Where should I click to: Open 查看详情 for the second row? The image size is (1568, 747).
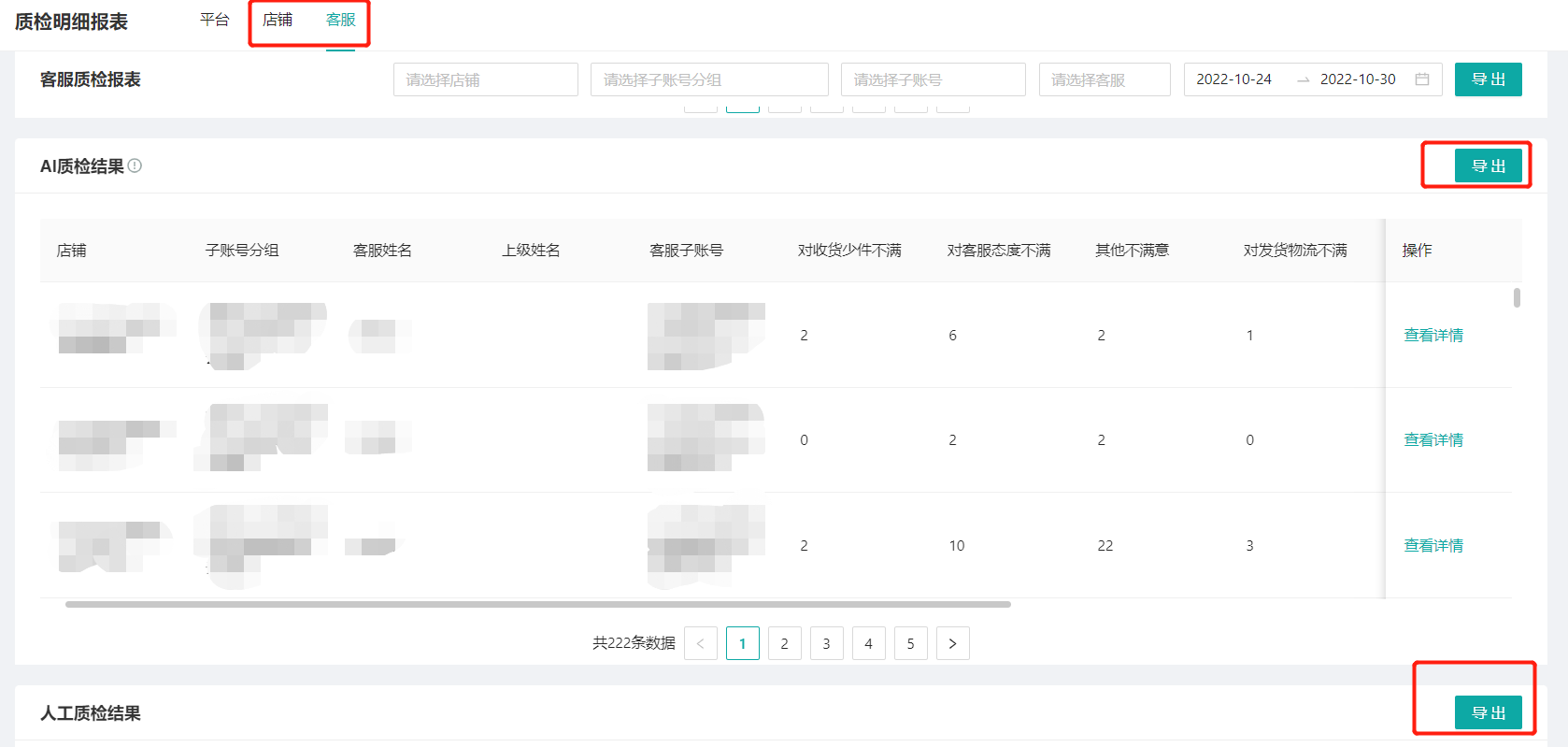[x=1433, y=439]
